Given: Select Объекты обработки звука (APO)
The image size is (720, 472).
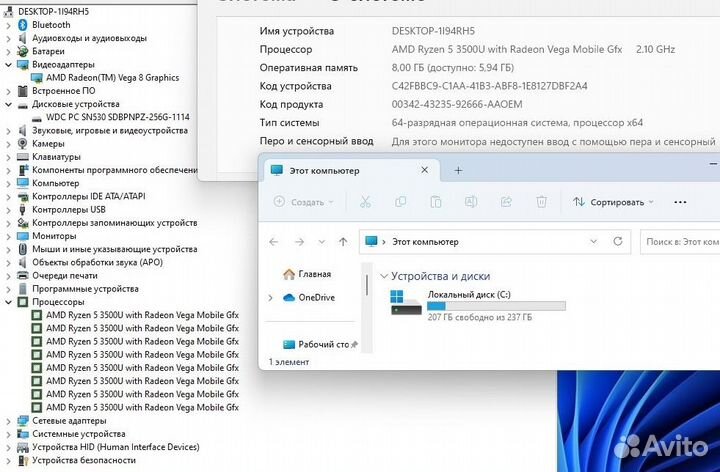Looking at the screenshot, I should pyautogui.click(x=97, y=262).
